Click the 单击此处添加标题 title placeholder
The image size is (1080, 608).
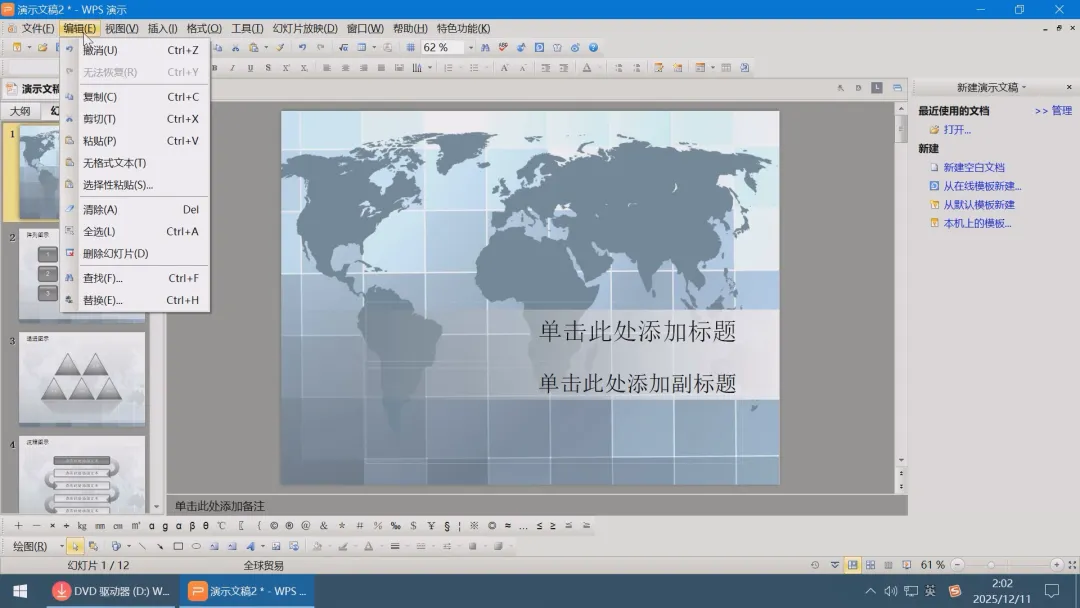point(637,331)
